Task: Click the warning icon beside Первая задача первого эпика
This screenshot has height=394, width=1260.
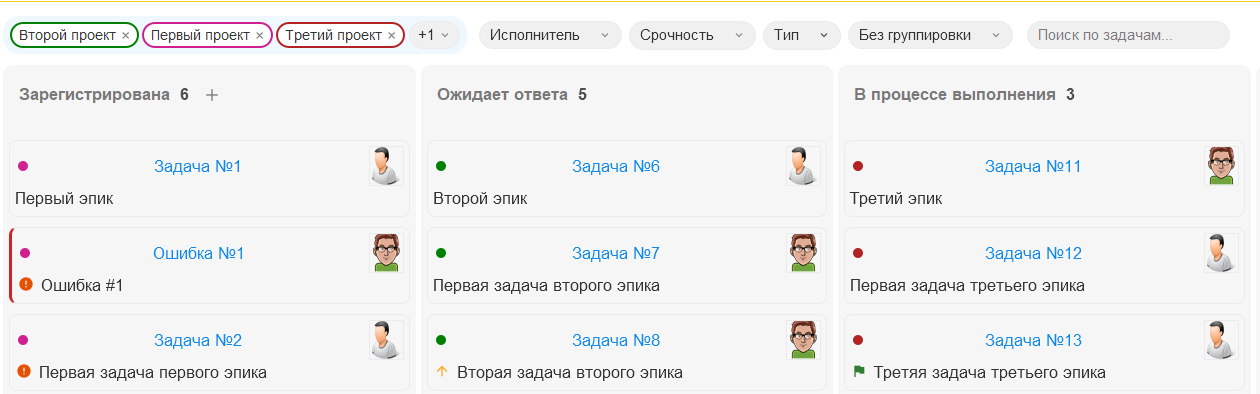Action: [25, 372]
